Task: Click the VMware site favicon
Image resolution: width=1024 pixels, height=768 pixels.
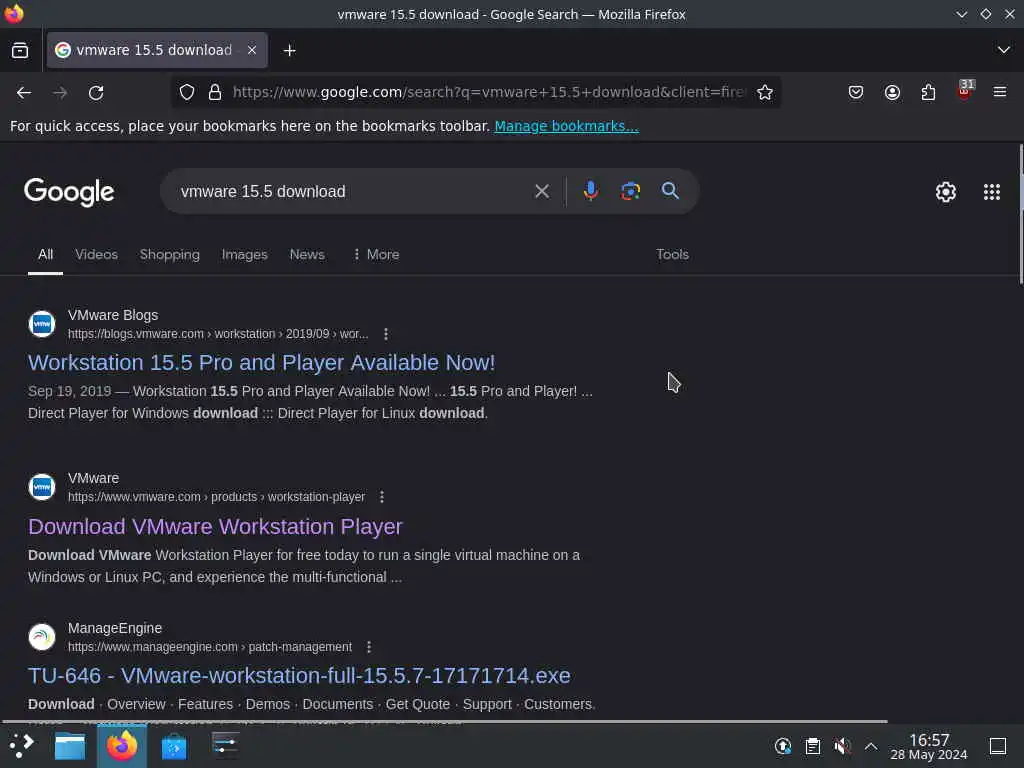Action: tap(42, 487)
